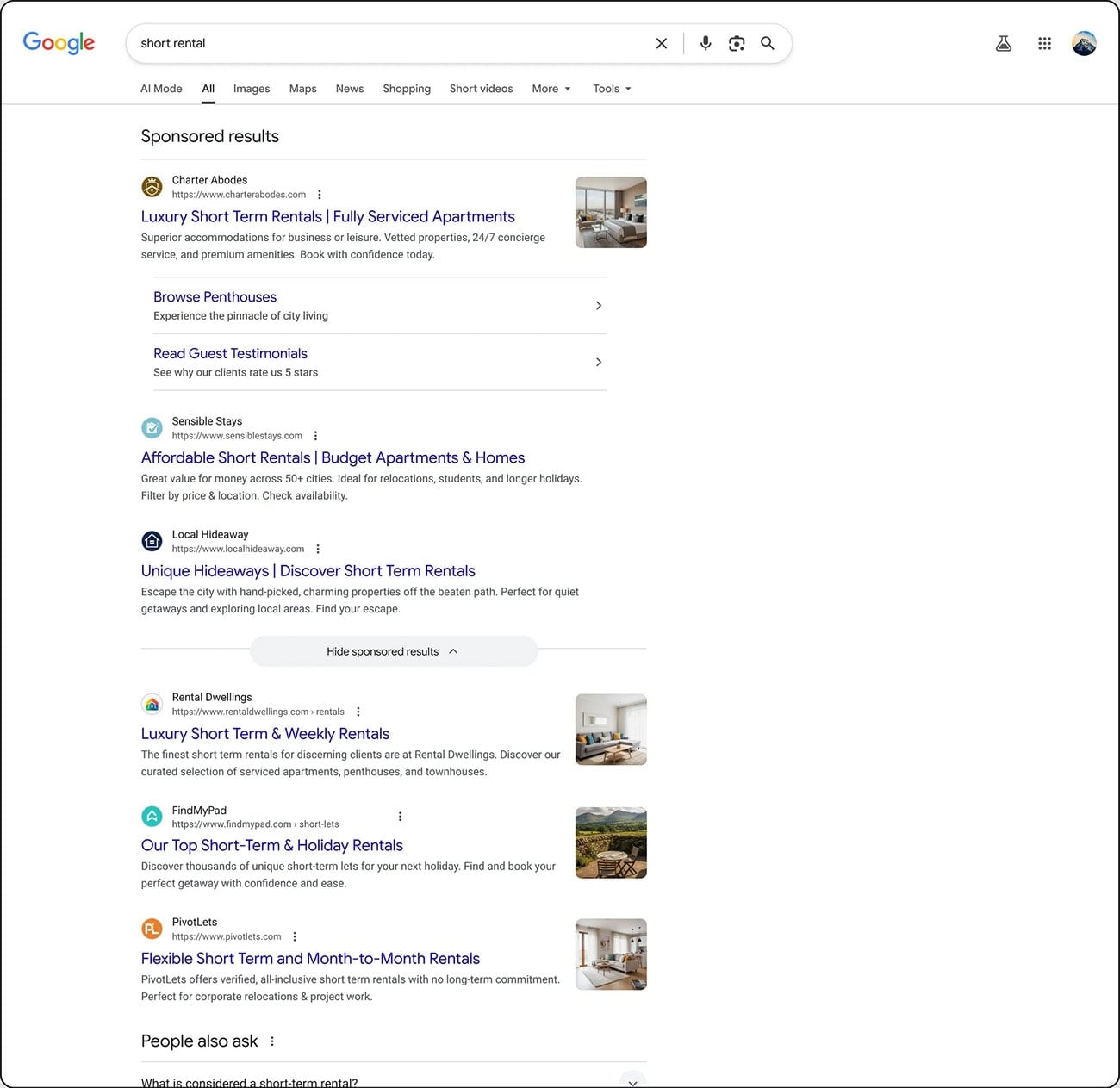Open the three-dot menu on Sensible Stays ad
This screenshot has width=1120, height=1088.
point(315,435)
